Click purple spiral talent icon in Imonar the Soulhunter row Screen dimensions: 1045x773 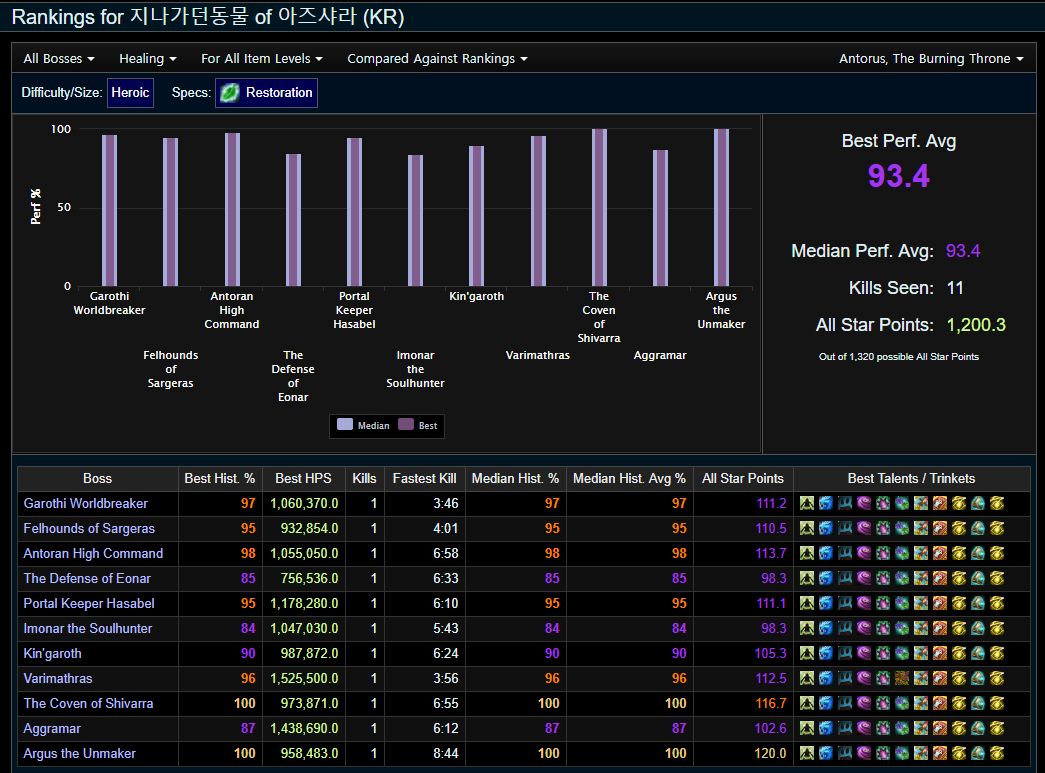(x=864, y=628)
